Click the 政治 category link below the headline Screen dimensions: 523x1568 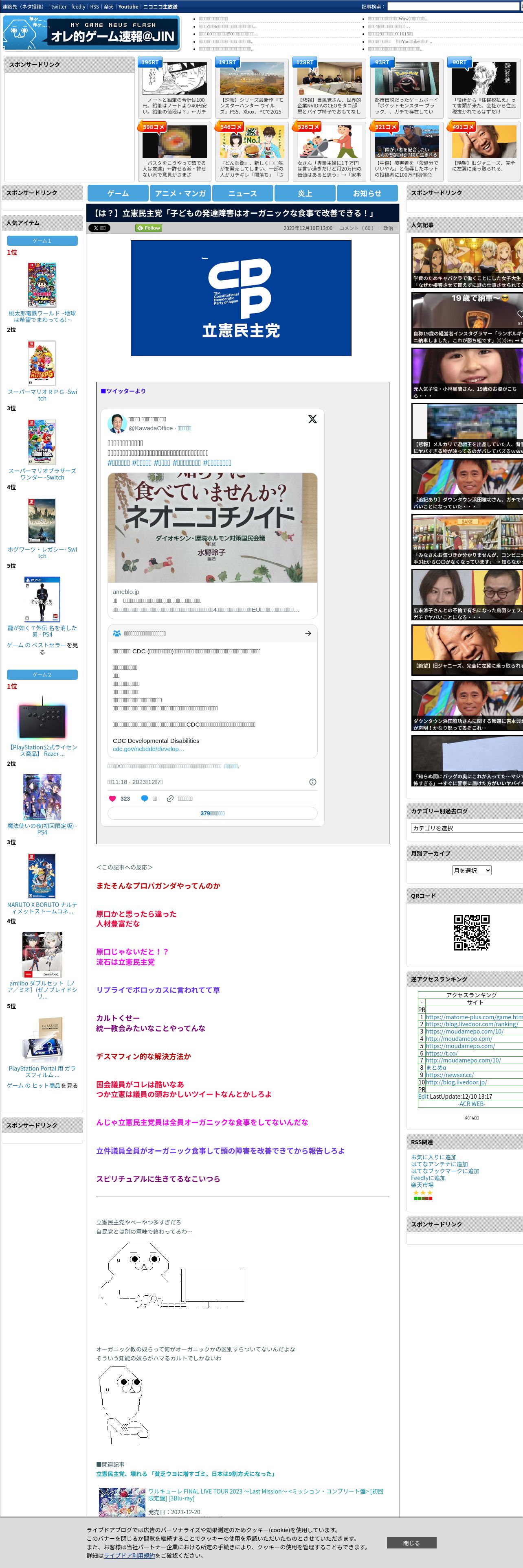point(388,228)
